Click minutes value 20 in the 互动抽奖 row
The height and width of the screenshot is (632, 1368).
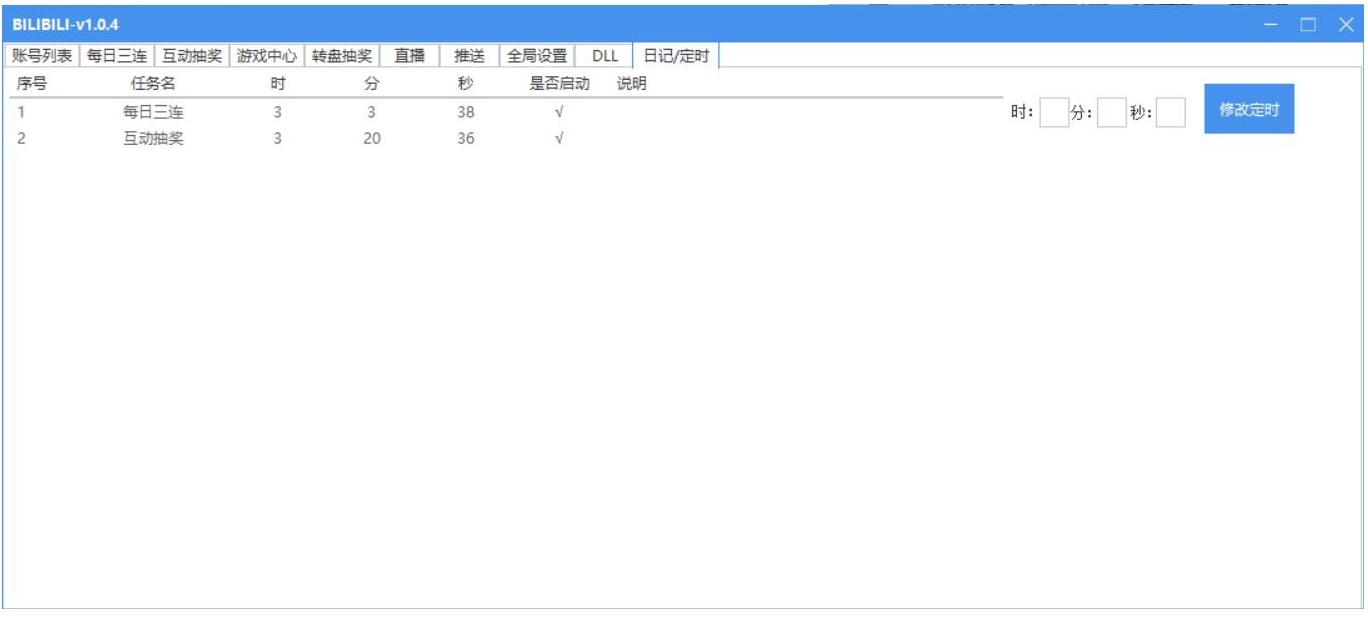click(372, 138)
